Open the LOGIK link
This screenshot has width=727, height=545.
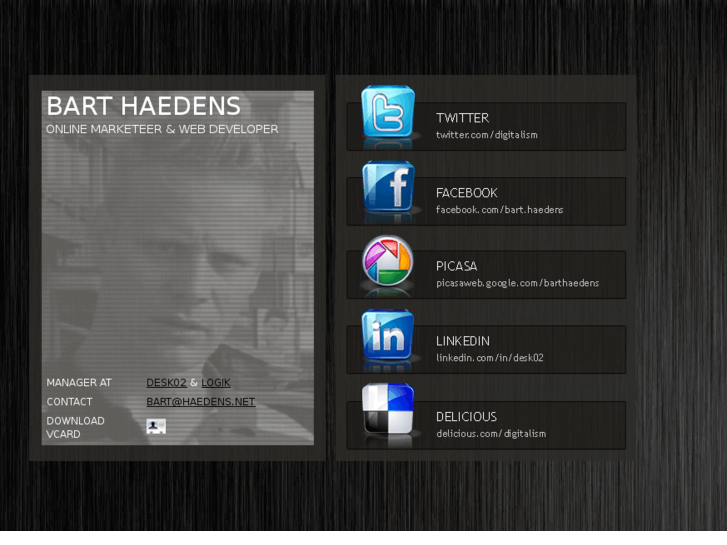tap(216, 383)
